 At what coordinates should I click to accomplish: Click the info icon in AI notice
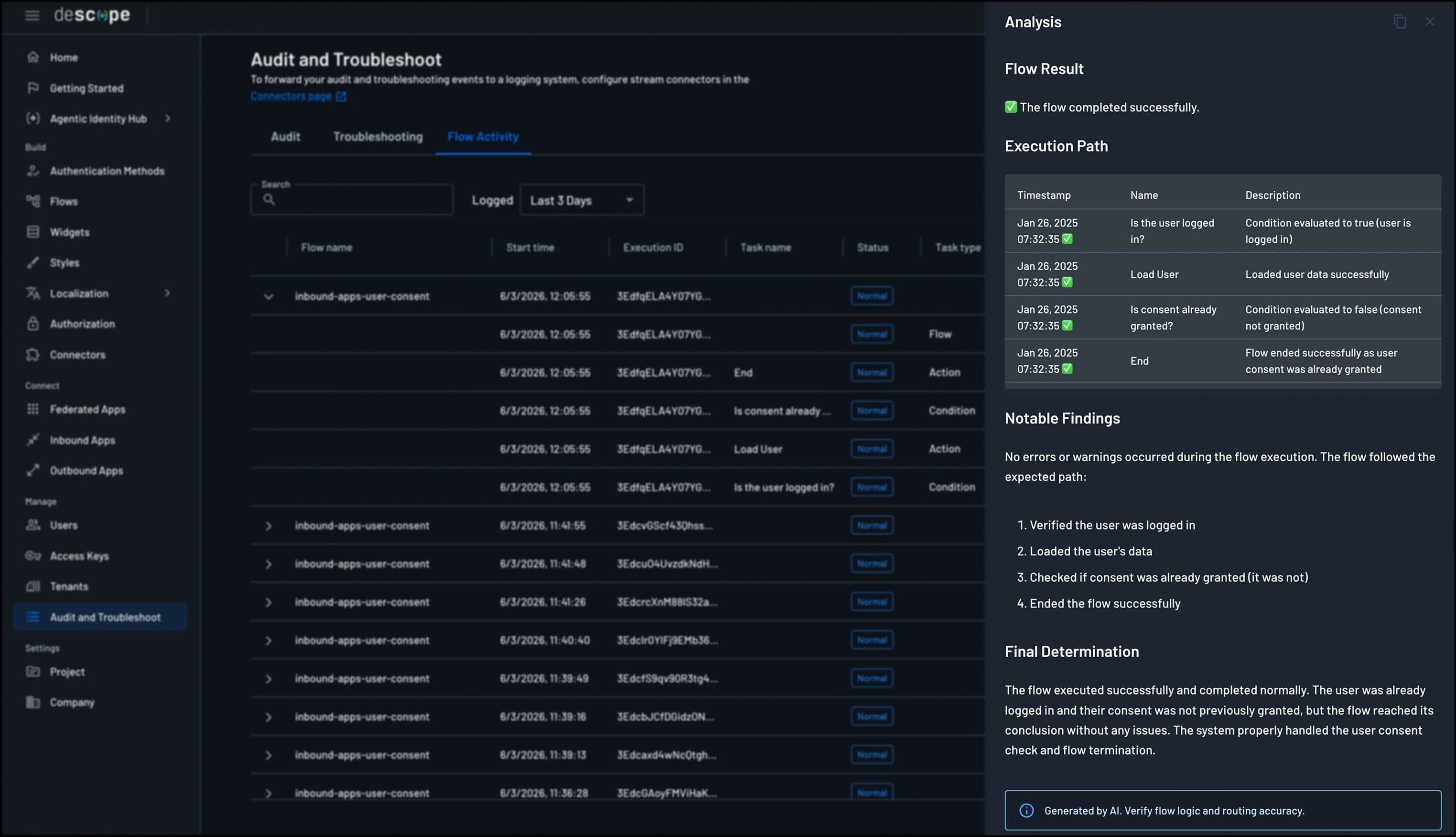coord(1027,811)
